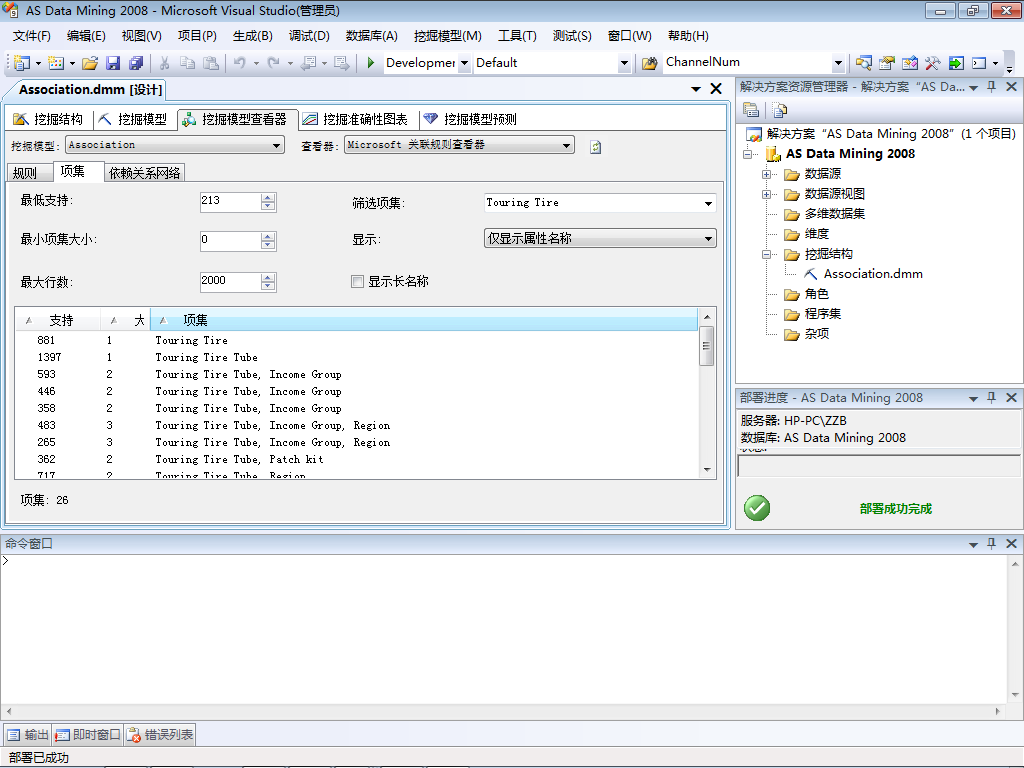The image size is (1024, 768).
Task: Click the Add New Item toolbar icon
Action: pyautogui.click(x=56, y=63)
